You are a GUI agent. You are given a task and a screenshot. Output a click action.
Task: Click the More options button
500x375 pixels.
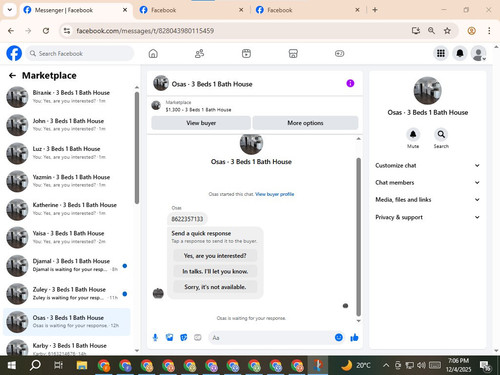[x=305, y=123]
